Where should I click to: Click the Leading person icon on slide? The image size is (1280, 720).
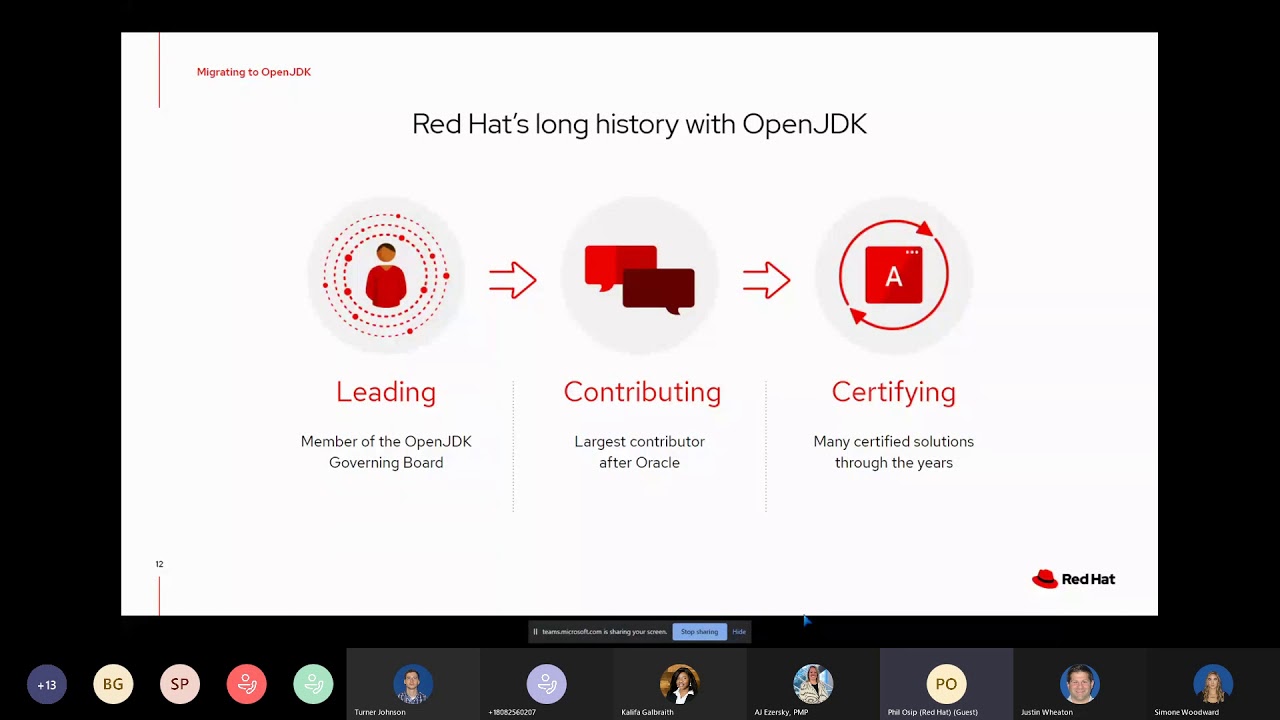tap(386, 275)
